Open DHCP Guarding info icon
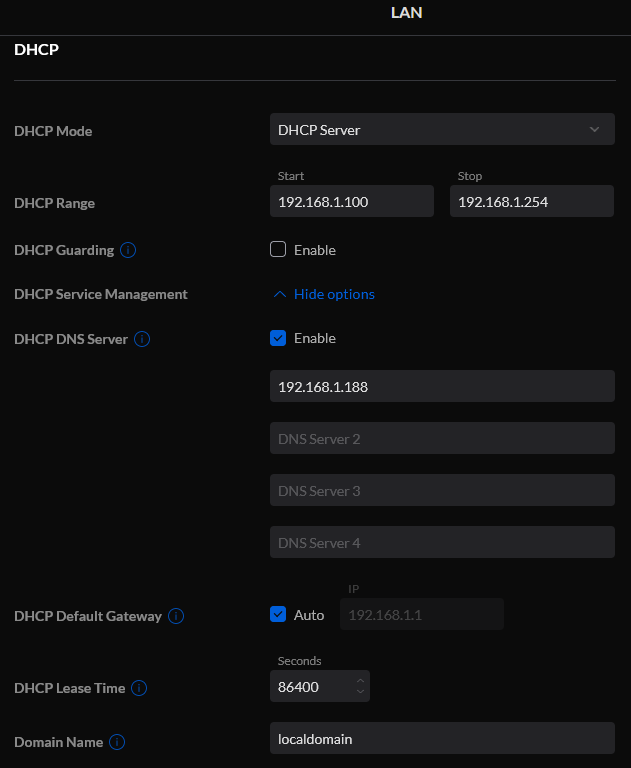The image size is (631, 768). (x=128, y=250)
